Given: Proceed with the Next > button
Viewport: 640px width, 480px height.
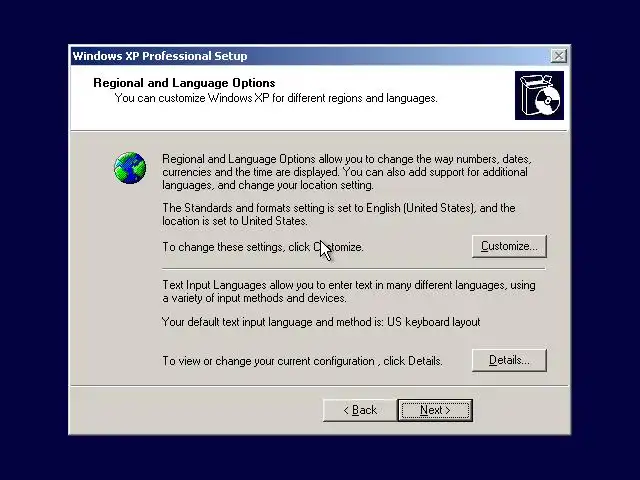Looking at the screenshot, I should 435,410.
